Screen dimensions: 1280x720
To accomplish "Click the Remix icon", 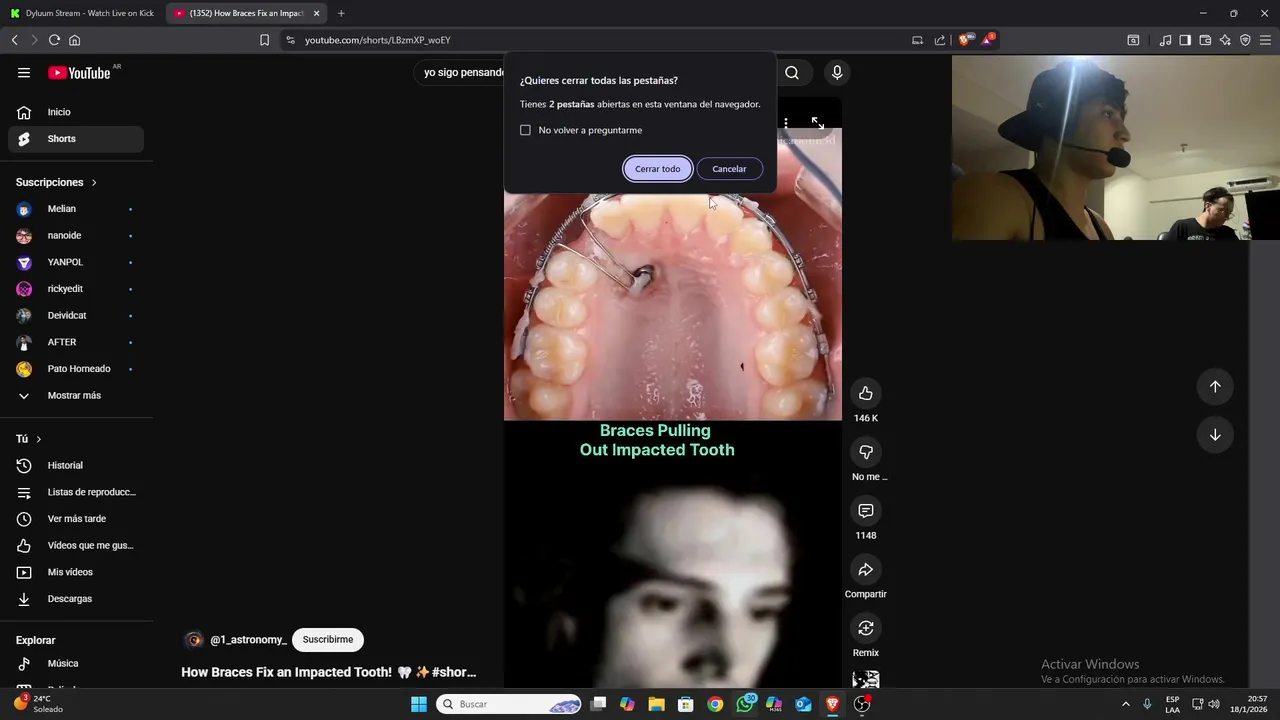I will click(866, 628).
